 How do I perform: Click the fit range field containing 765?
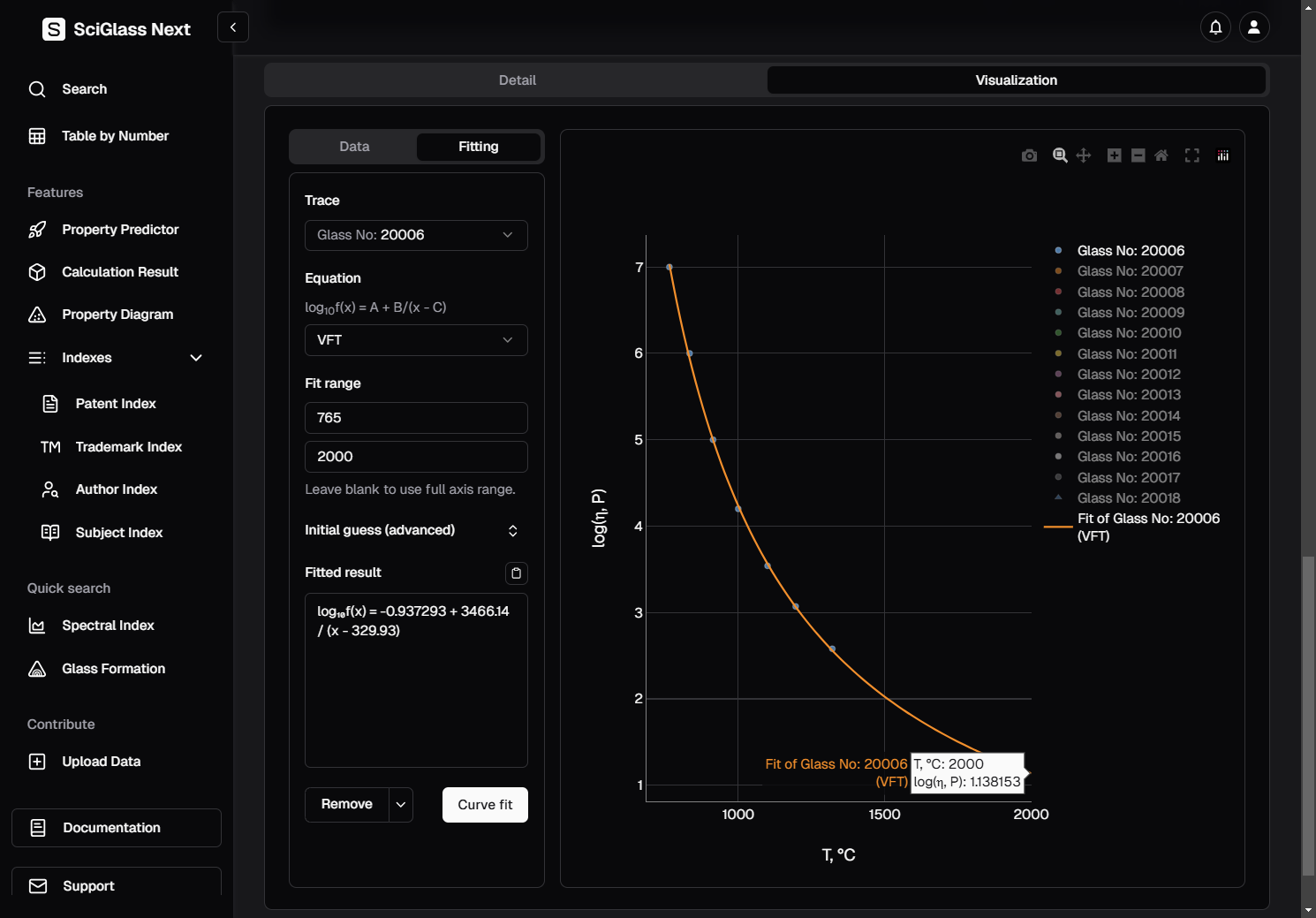pos(416,418)
